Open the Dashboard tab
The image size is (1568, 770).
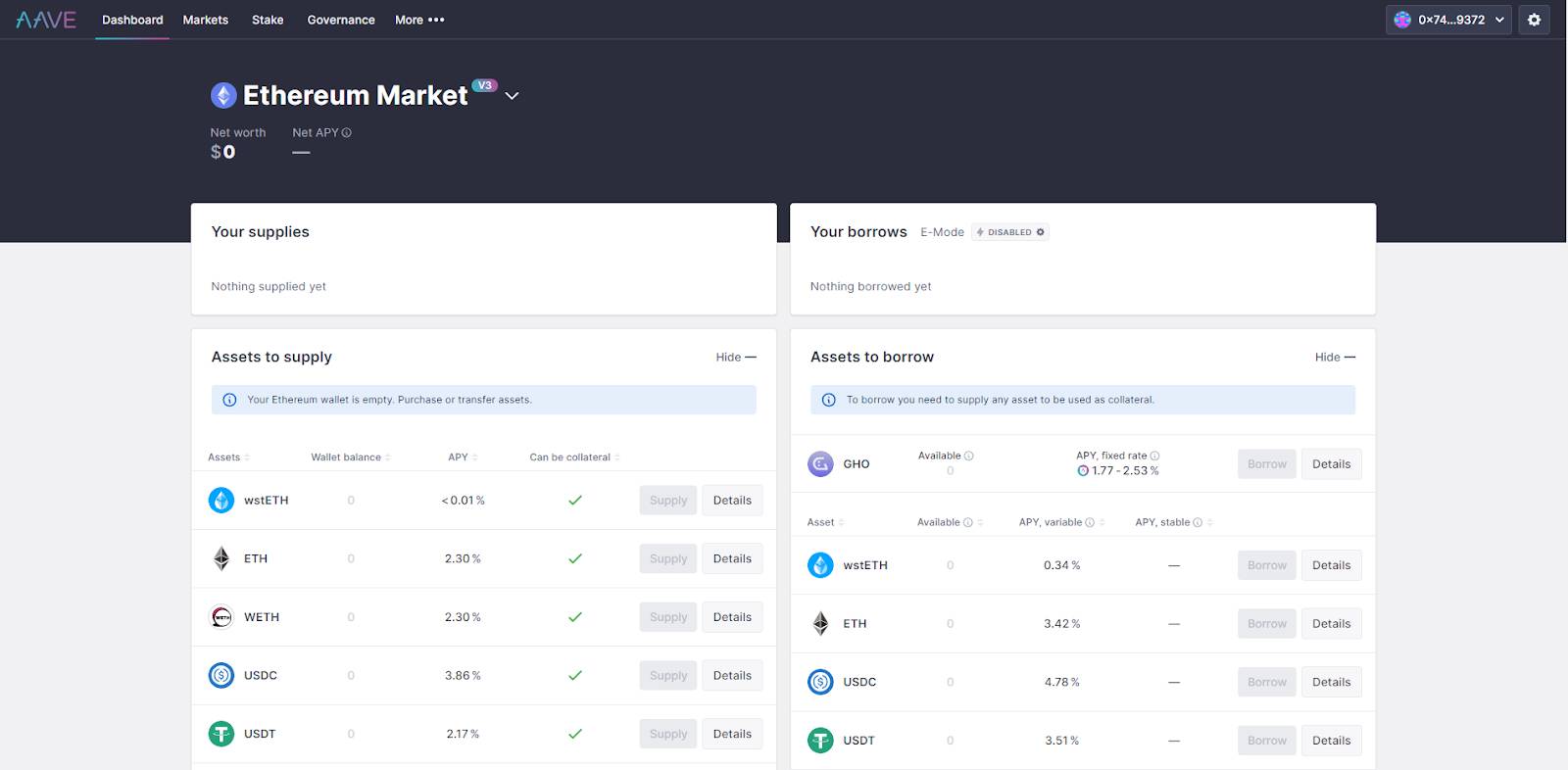pyautogui.click(x=132, y=20)
